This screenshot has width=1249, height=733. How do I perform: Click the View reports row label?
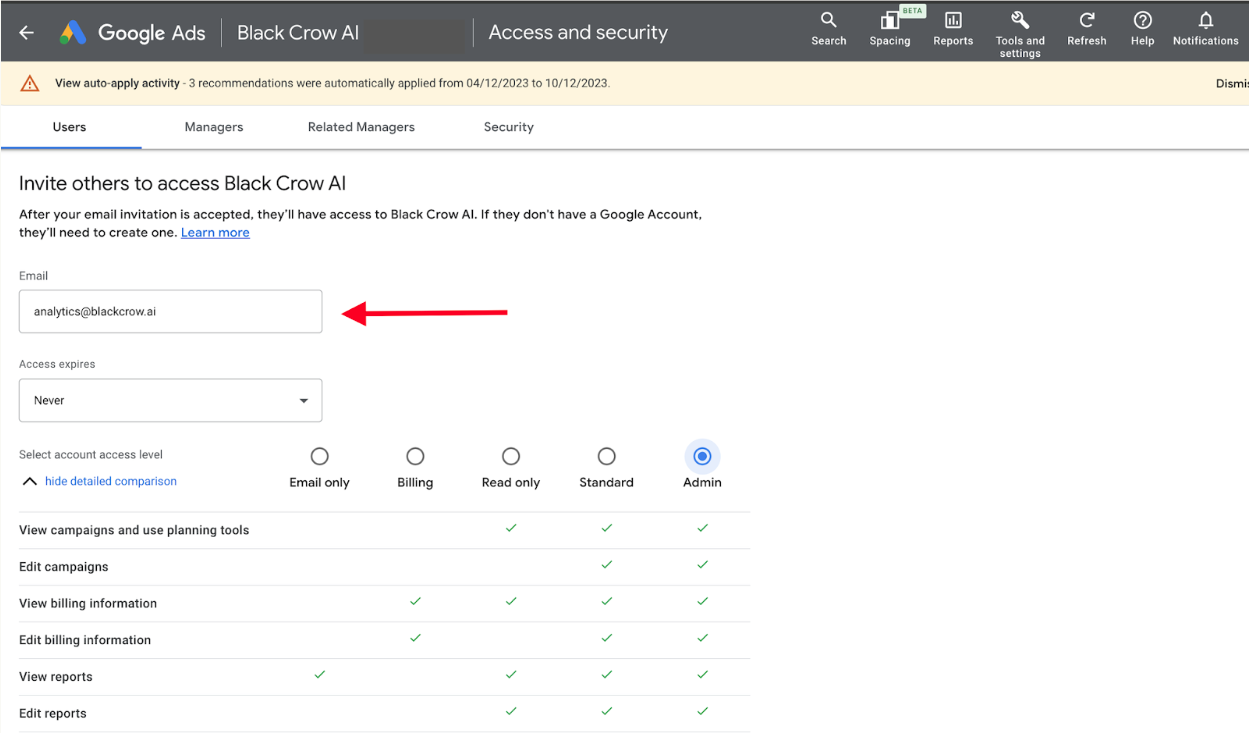click(x=56, y=677)
